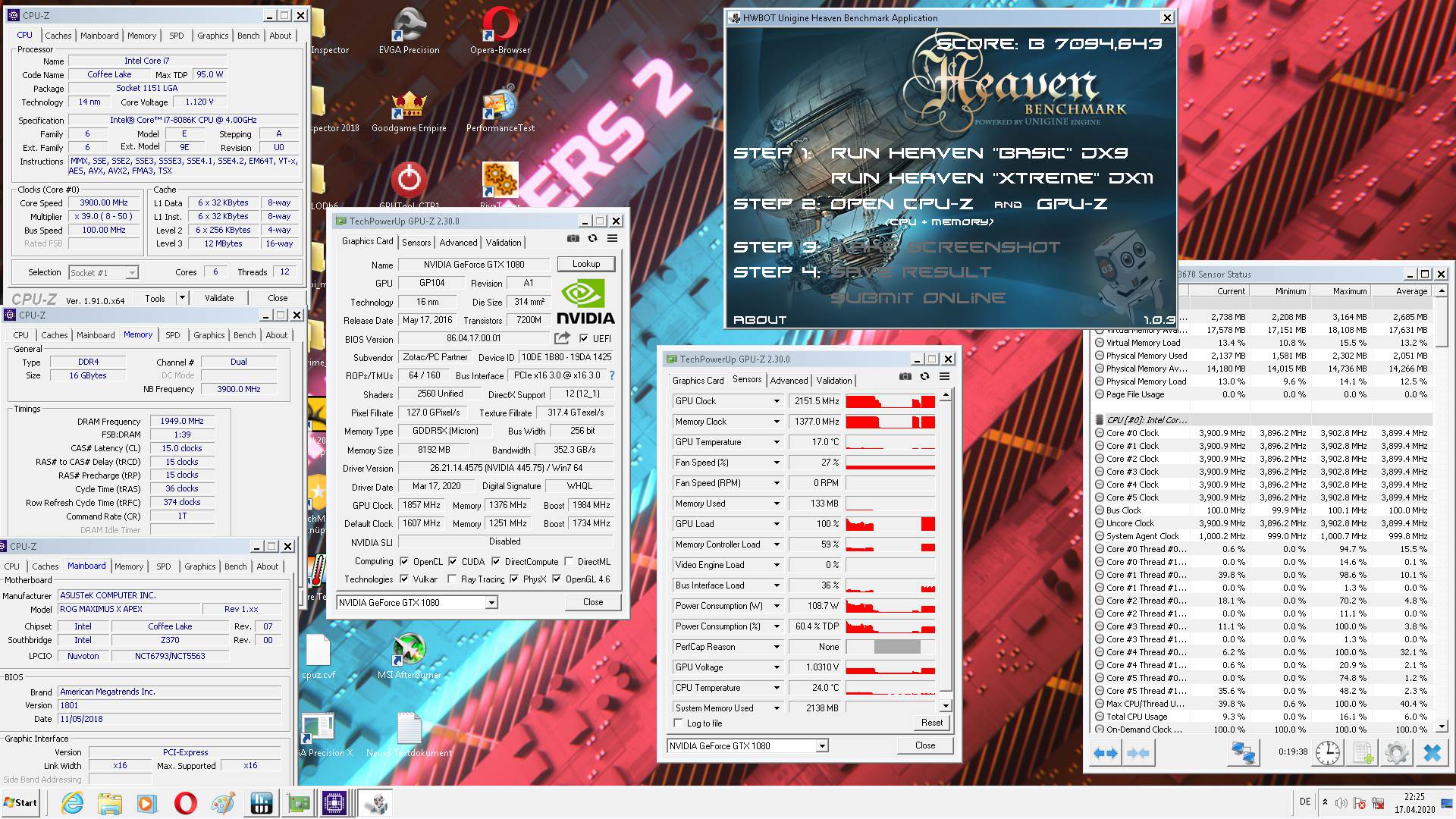The height and width of the screenshot is (819, 1456).
Task: Open the Graphics tab in CPU-Z Mainboard window
Action: 199,566
